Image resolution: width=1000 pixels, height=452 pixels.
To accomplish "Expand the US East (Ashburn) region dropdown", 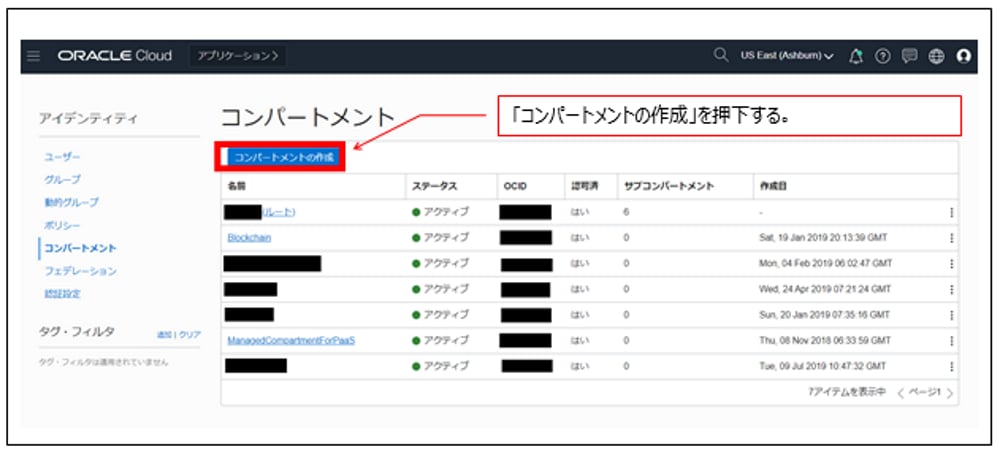I will tap(787, 56).
